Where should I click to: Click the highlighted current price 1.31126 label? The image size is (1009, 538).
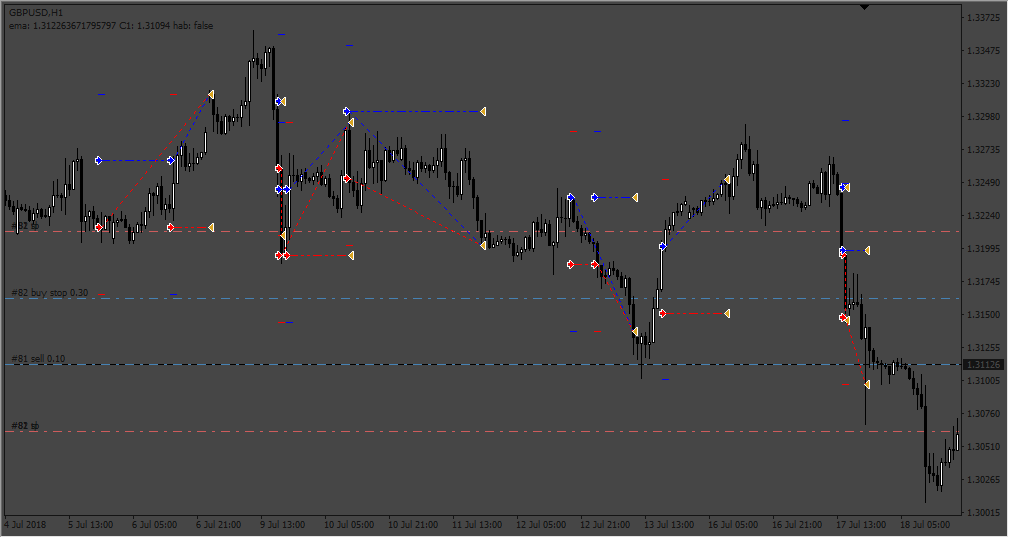tap(984, 365)
